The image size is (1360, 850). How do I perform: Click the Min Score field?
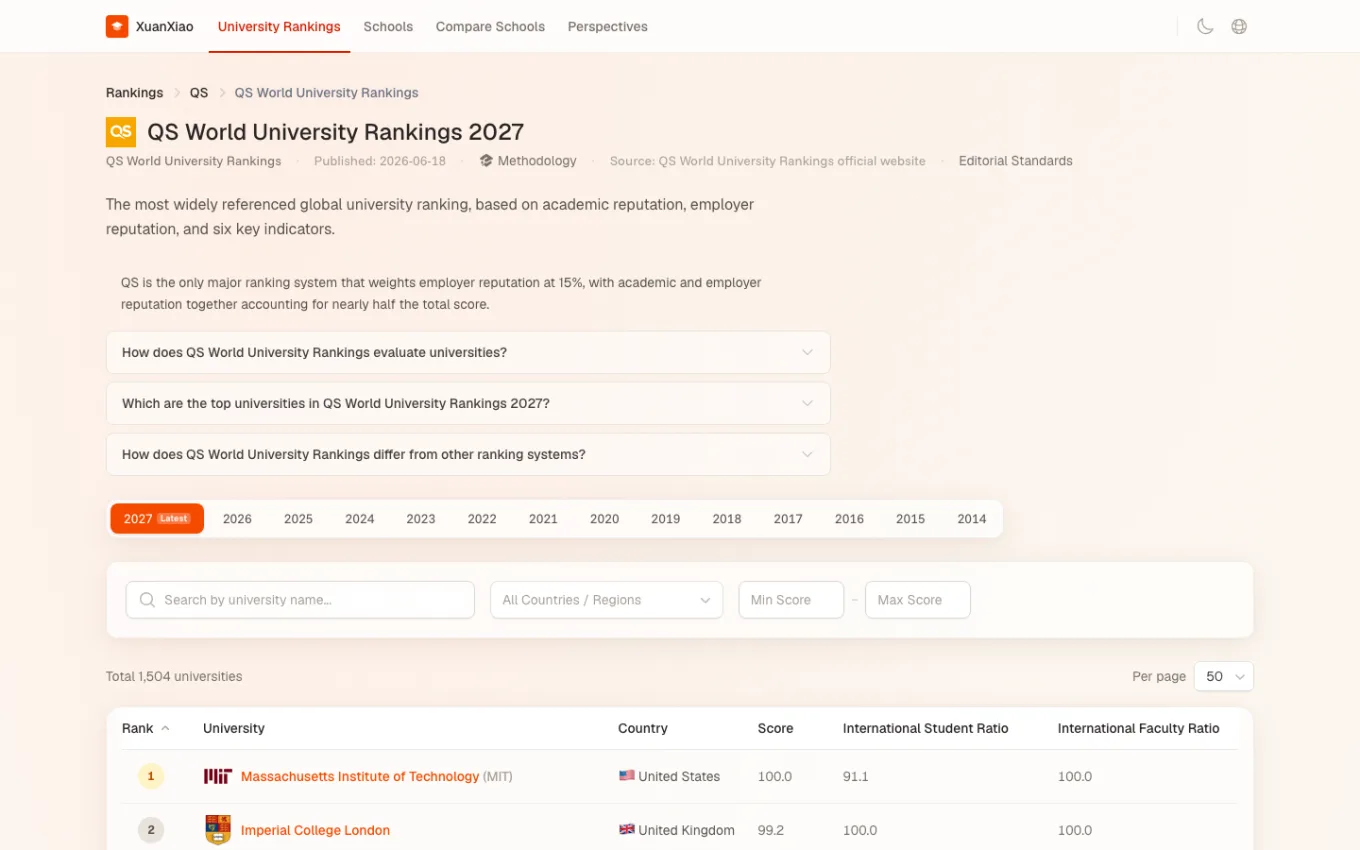(791, 600)
